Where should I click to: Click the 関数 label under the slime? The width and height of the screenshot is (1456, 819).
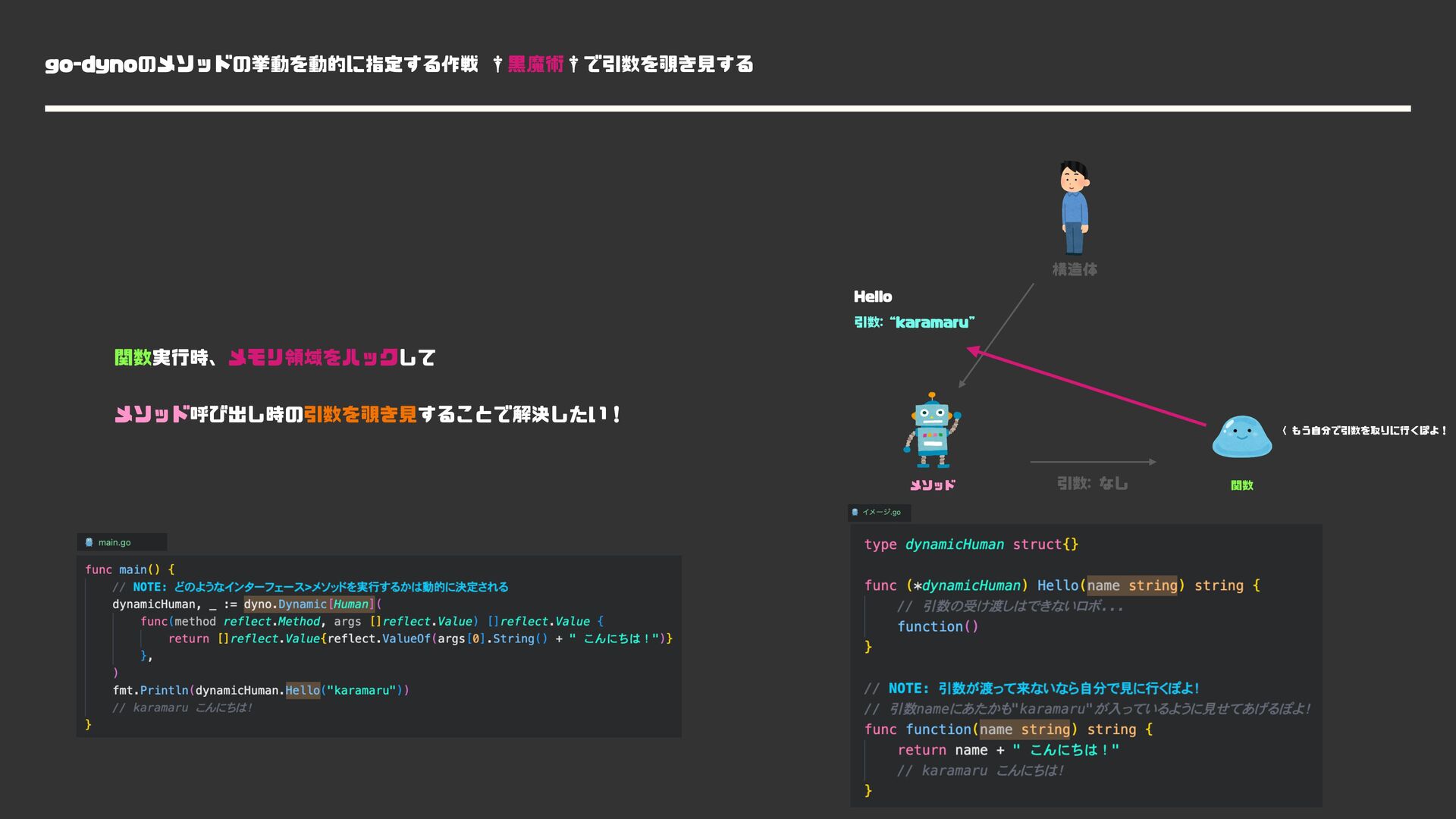pos(1241,485)
